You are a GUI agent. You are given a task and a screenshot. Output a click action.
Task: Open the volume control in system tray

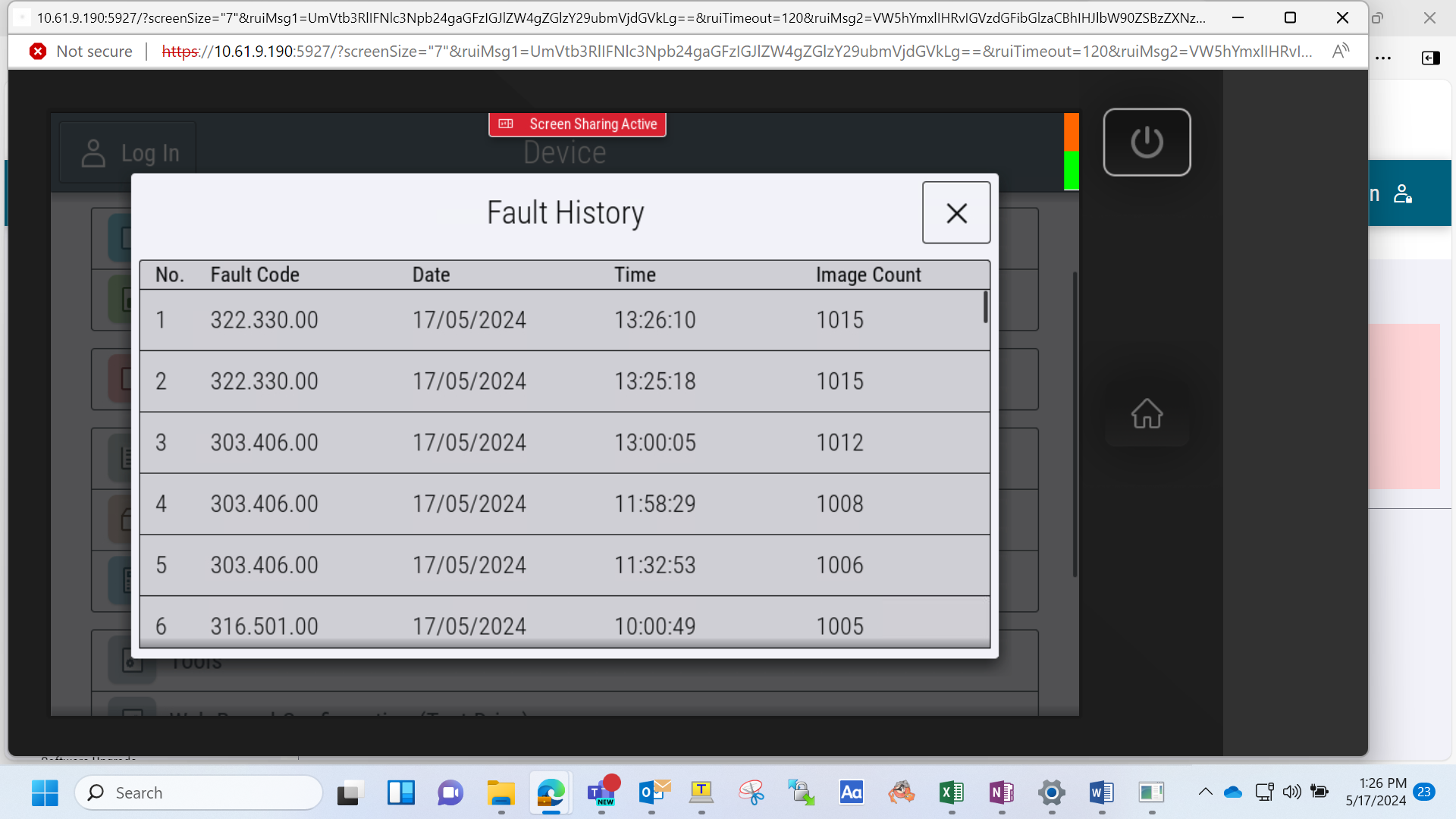[1291, 792]
